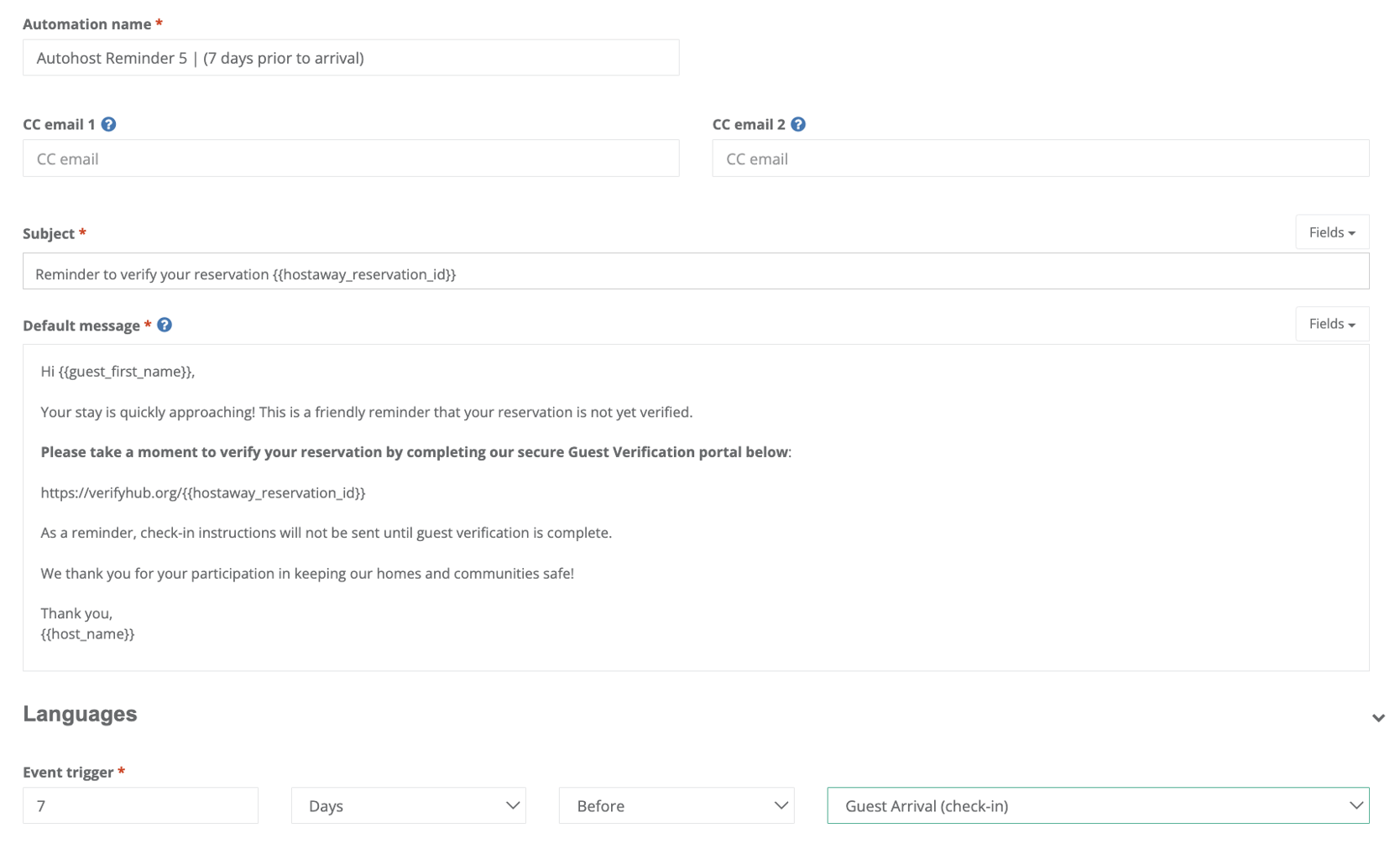Click the {{host_name}} signature placeholder
Viewport: 1400px width, 854px height.
pos(87,634)
